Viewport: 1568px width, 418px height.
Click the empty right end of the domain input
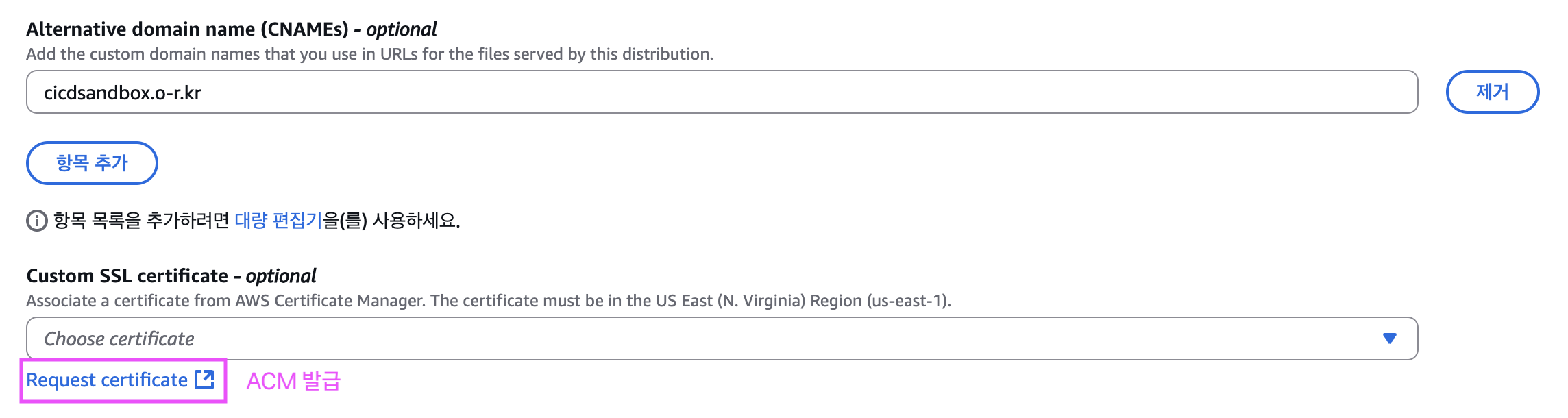point(1302,93)
